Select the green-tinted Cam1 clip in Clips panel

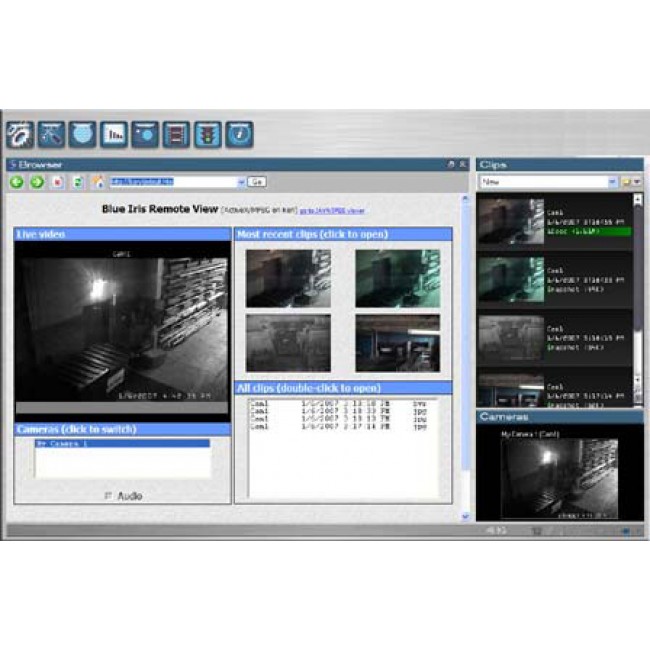click(555, 280)
